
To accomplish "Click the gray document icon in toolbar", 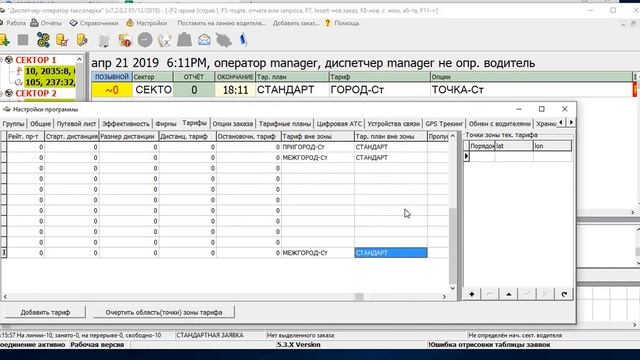I will tap(104, 40).
